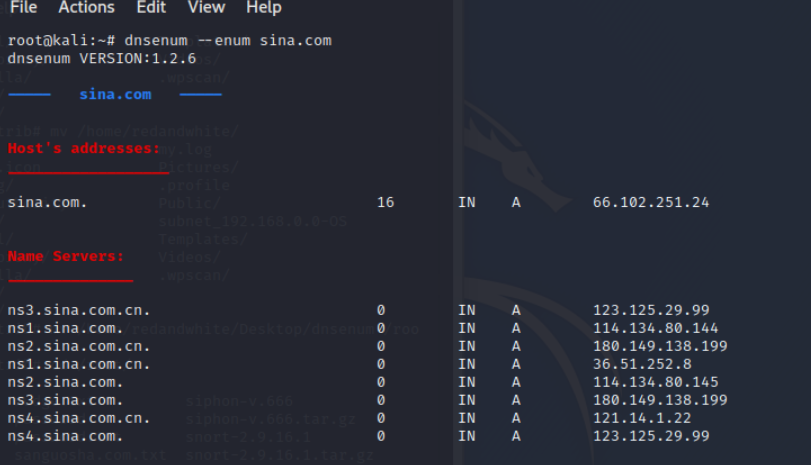Screen dimensions: 811x465
Task: Open the Edit menu
Action: click(x=151, y=7)
